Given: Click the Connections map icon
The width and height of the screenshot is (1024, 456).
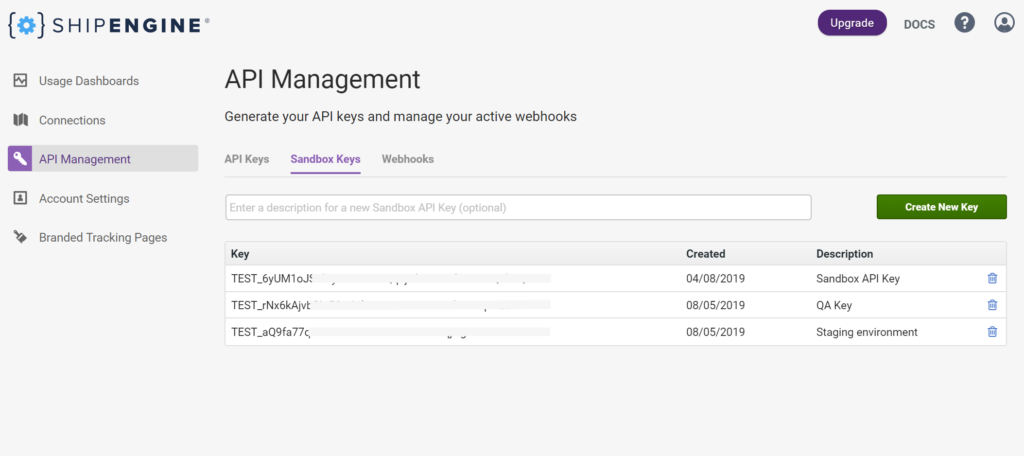Looking at the screenshot, I should 20,120.
